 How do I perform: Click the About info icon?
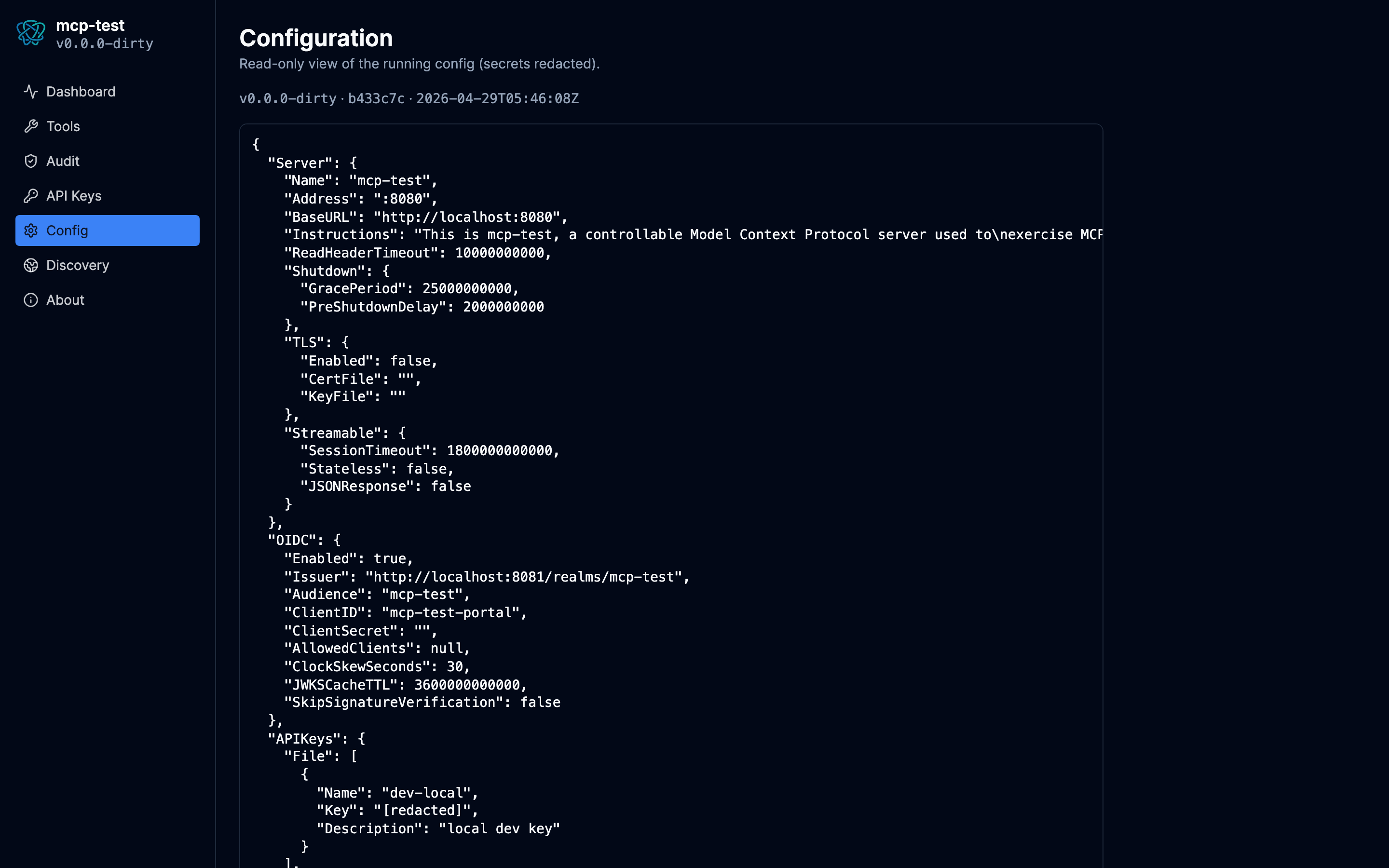pos(31,299)
